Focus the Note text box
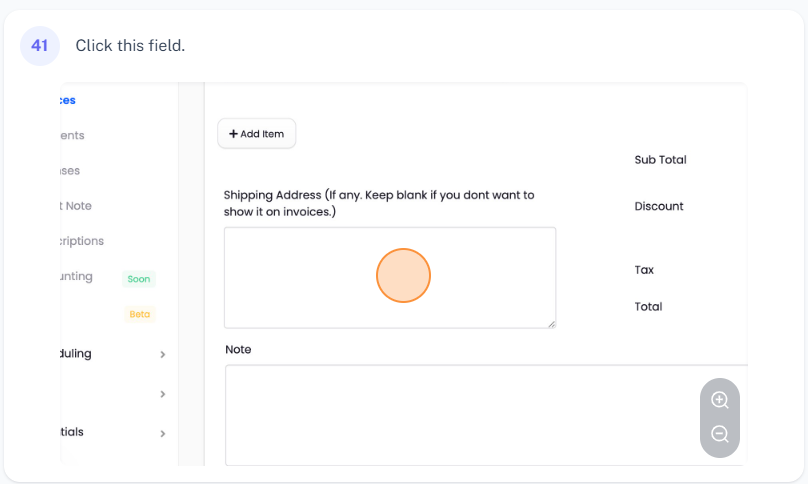The width and height of the screenshot is (808, 484). [485, 414]
